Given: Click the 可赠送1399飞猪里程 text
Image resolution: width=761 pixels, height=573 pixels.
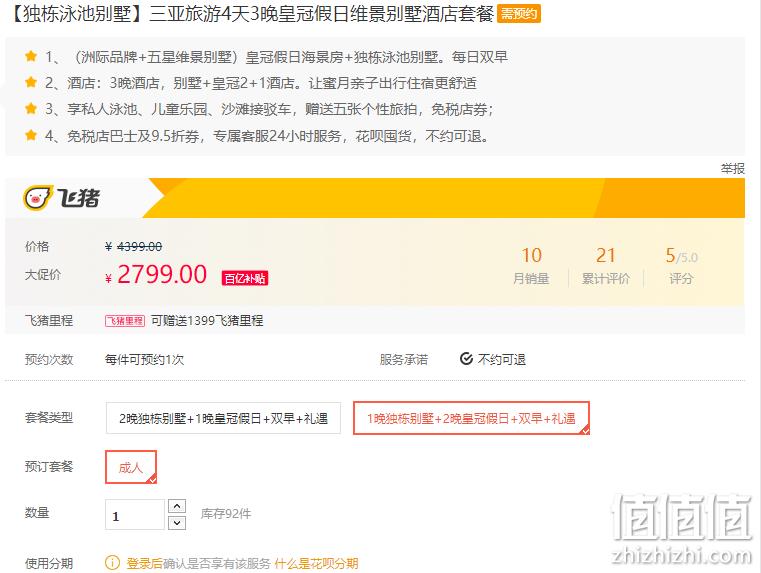Looking at the screenshot, I should 207,321.
